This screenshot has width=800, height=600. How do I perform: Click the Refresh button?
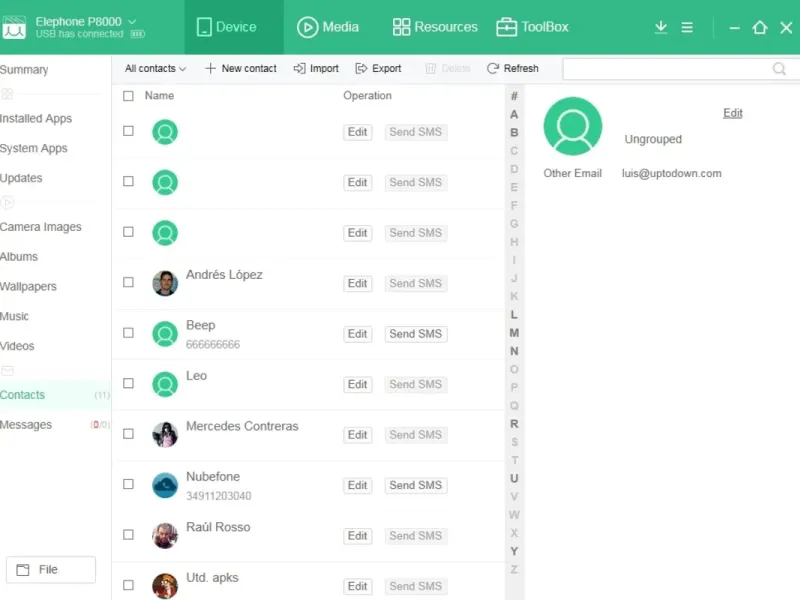(513, 68)
